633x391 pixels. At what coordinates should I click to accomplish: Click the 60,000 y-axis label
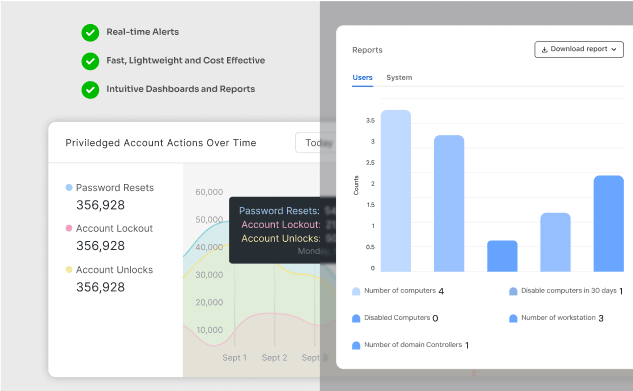tap(209, 192)
